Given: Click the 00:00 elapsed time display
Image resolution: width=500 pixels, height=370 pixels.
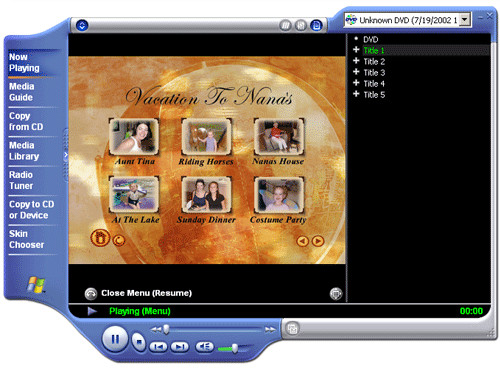Looking at the screenshot, I should [471, 311].
